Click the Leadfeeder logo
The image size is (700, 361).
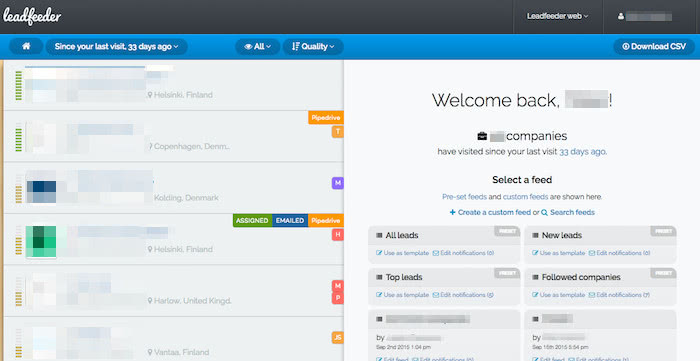coord(32,17)
